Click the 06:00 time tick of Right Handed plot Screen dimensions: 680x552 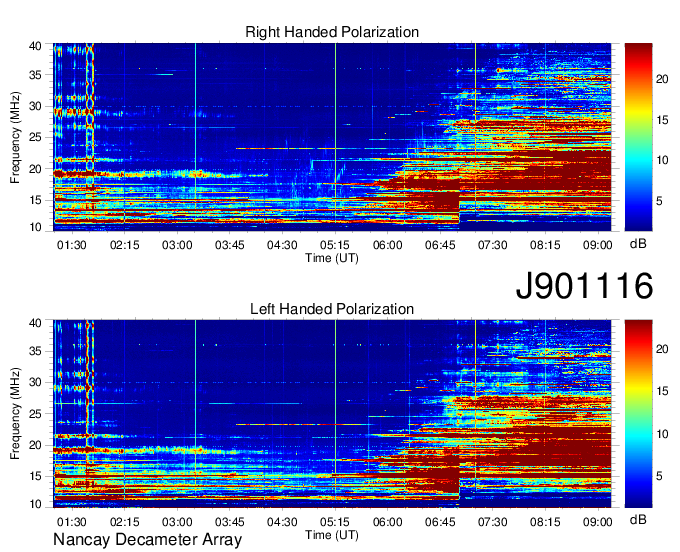tap(388, 245)
